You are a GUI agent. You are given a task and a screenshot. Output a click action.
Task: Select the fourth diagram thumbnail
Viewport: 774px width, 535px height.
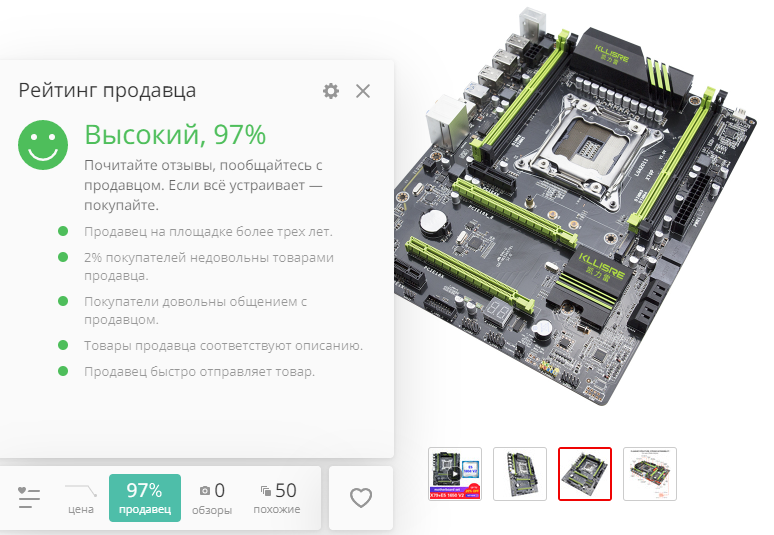650,474
